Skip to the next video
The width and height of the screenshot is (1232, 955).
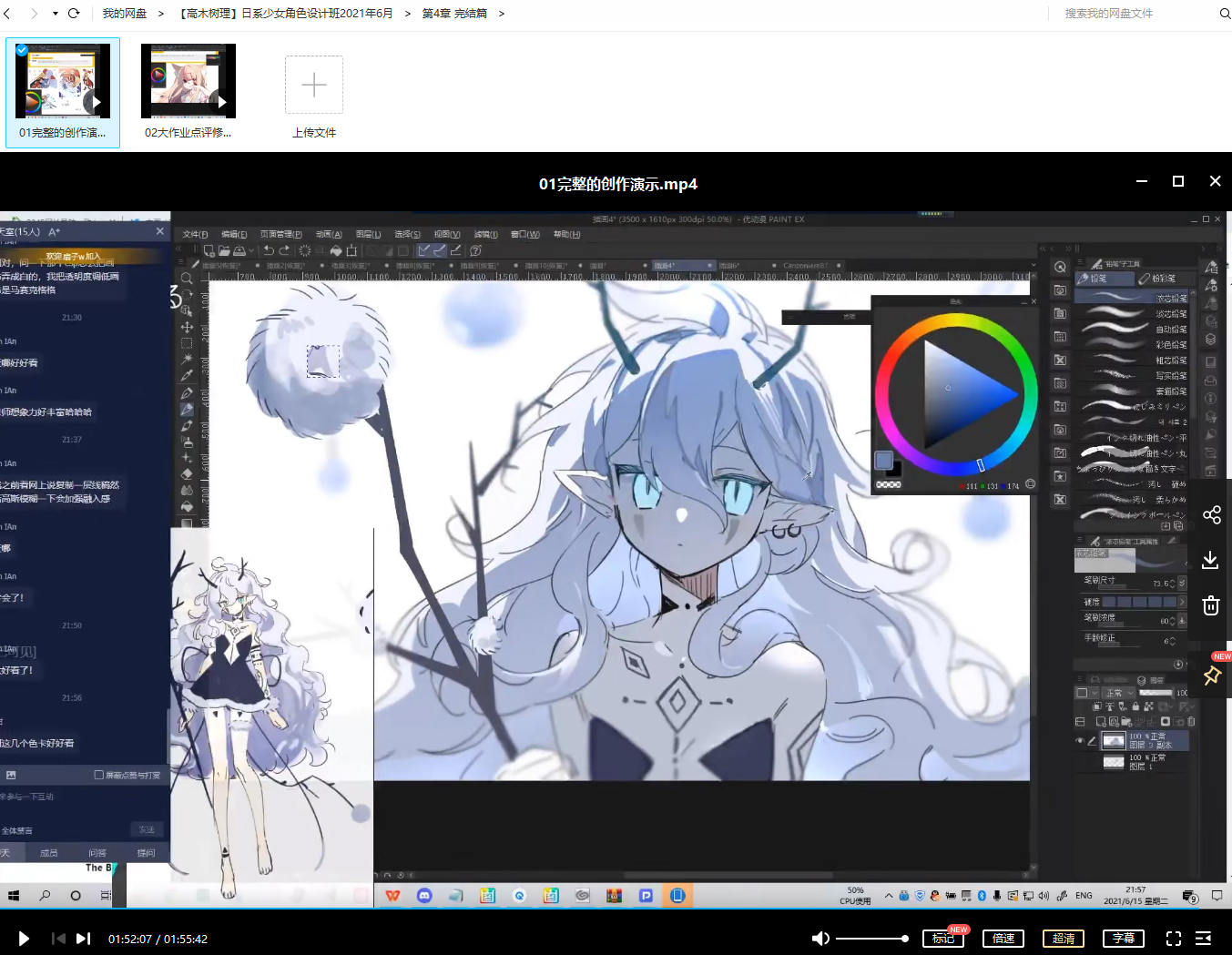pyautogui.click(x=84, y=939)
